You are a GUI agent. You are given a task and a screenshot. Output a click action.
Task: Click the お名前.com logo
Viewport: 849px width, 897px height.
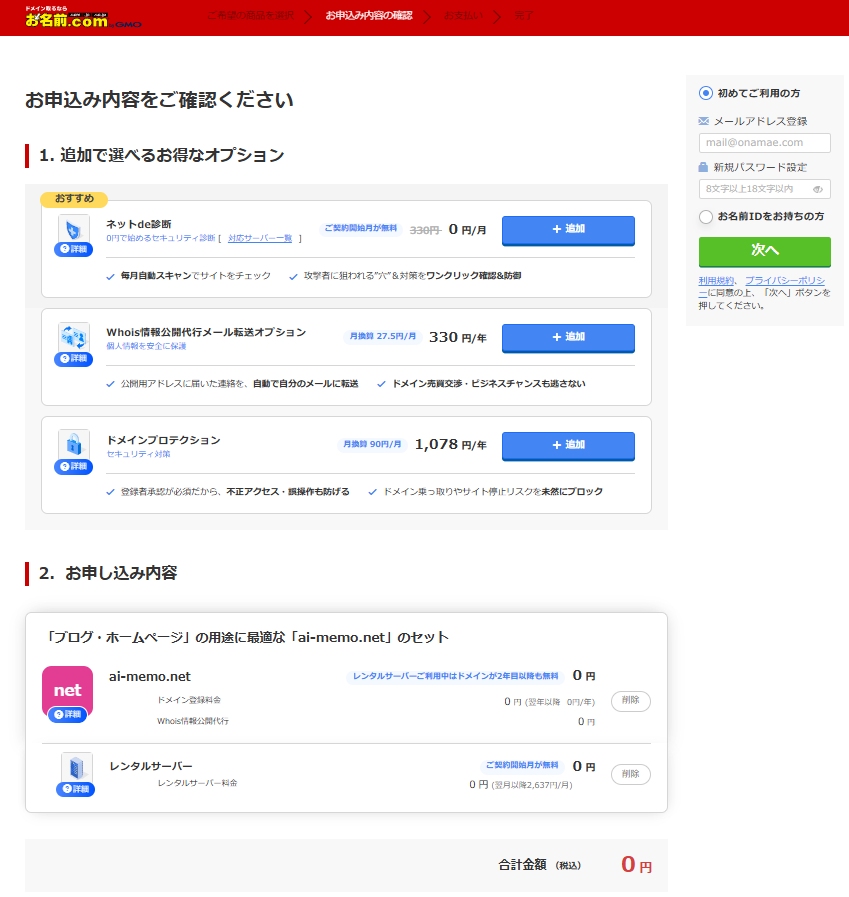pyautogui.click(x=83, y=17)
